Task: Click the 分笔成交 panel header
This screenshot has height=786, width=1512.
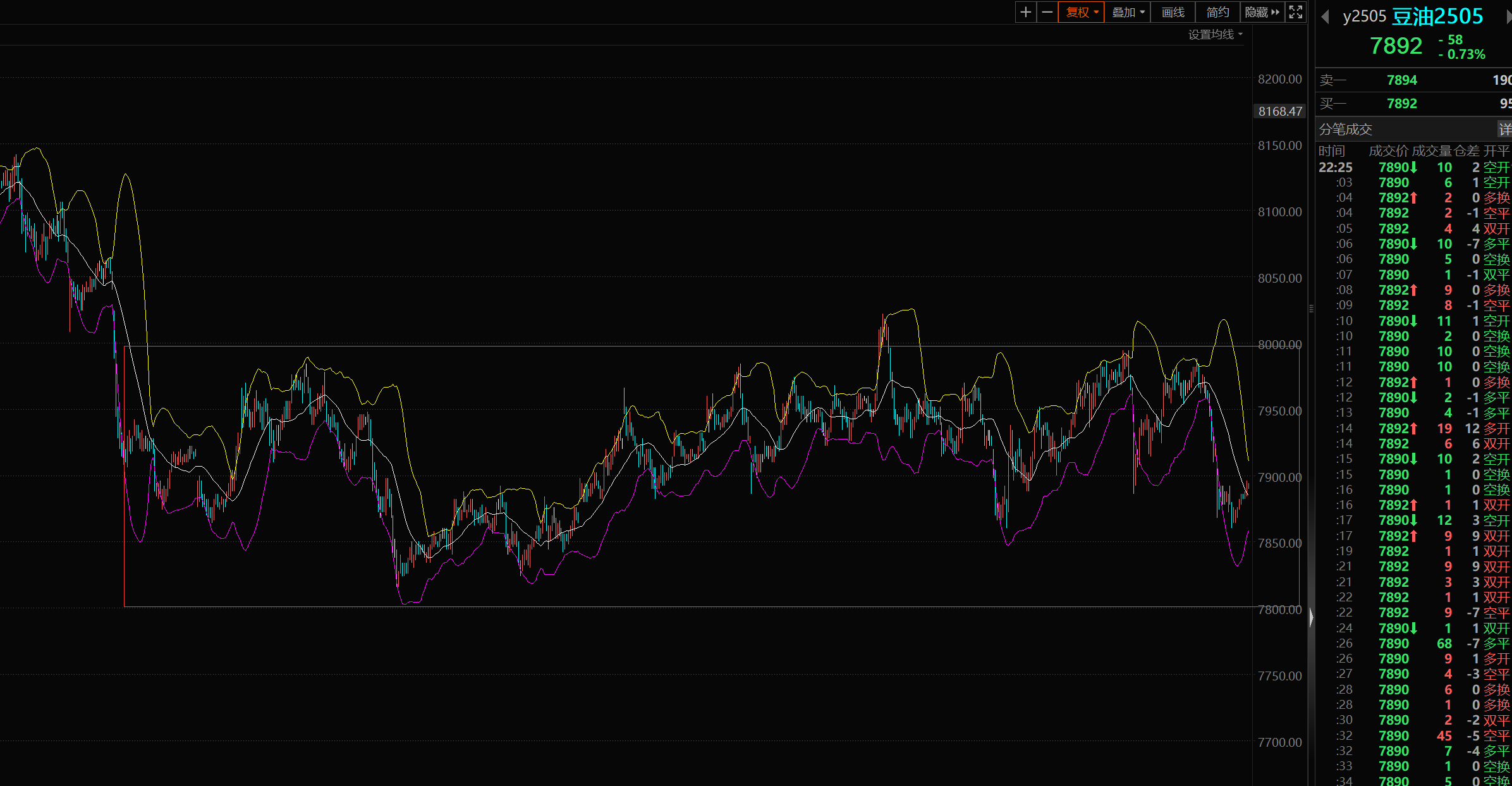Action: [1346, 130]
